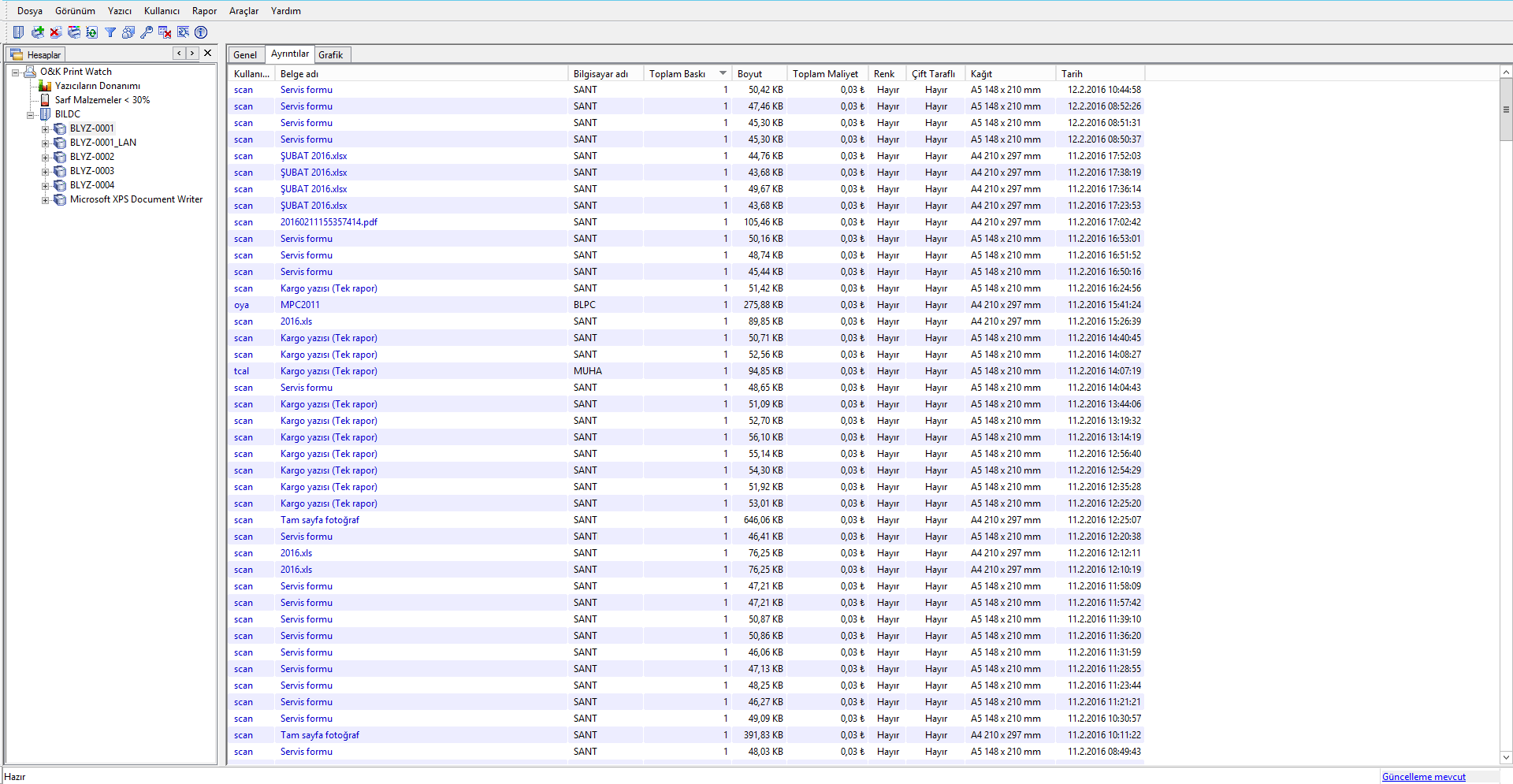Click the first toolbar icon (panel/book)

coord(18,32)
